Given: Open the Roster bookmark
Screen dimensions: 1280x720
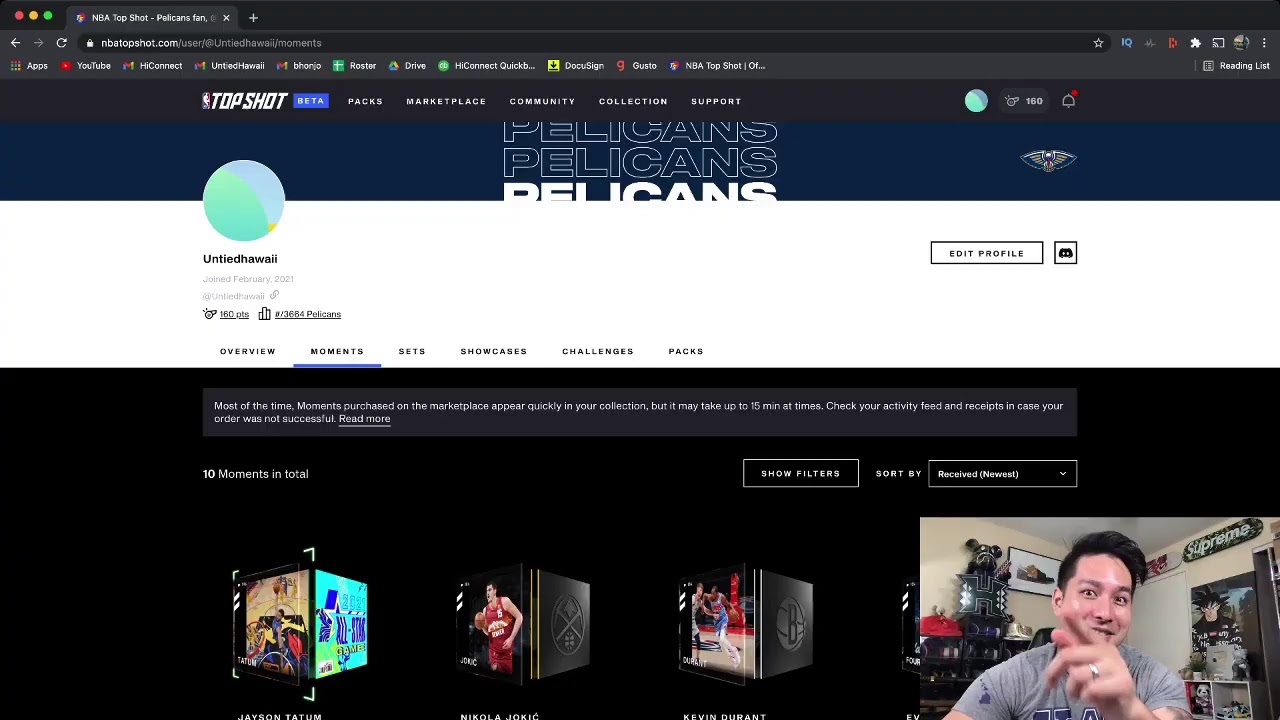Looking at the screenshot, I should (354, 66).
